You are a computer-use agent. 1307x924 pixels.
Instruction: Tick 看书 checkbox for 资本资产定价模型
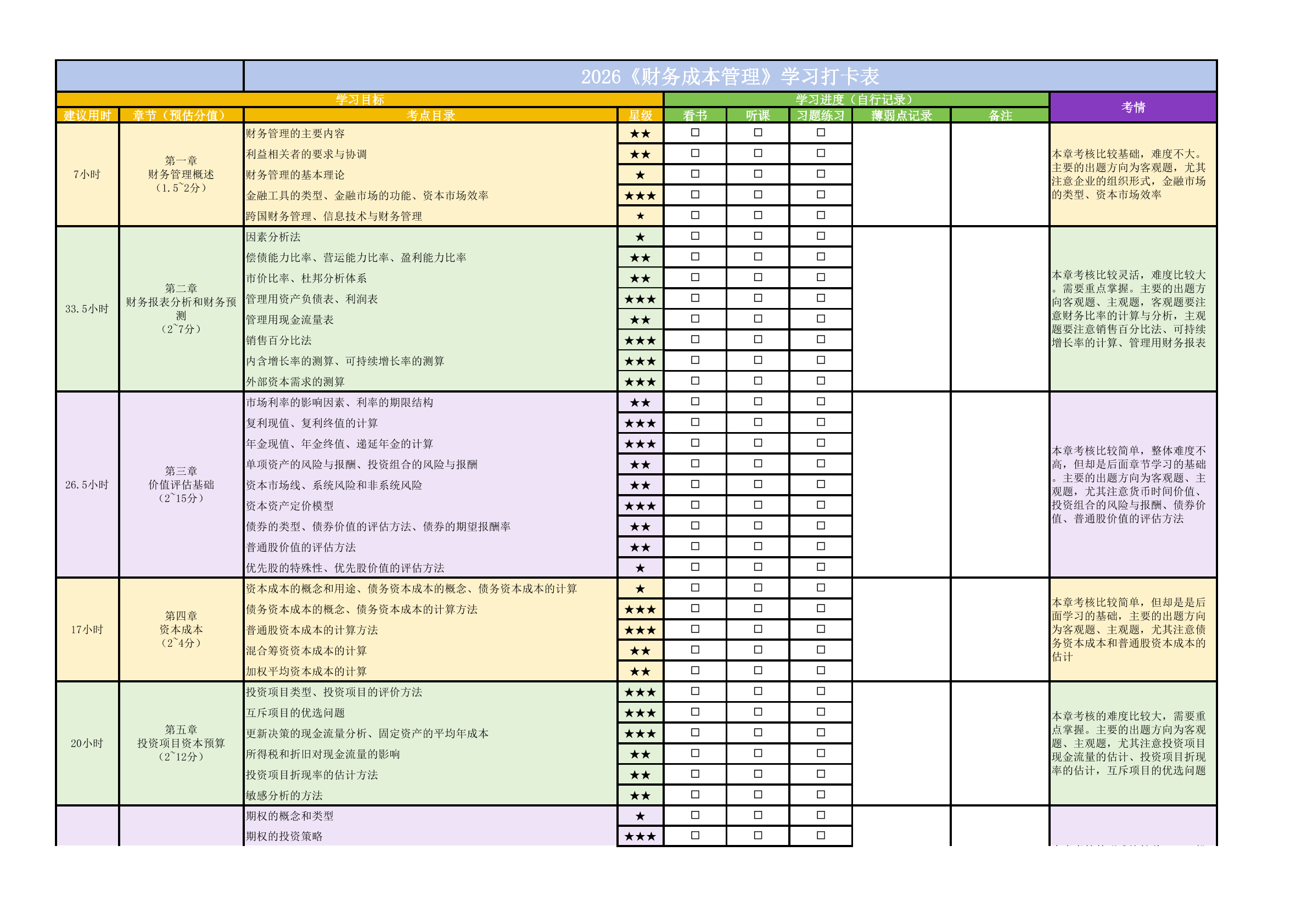click(x=695, y=505)
